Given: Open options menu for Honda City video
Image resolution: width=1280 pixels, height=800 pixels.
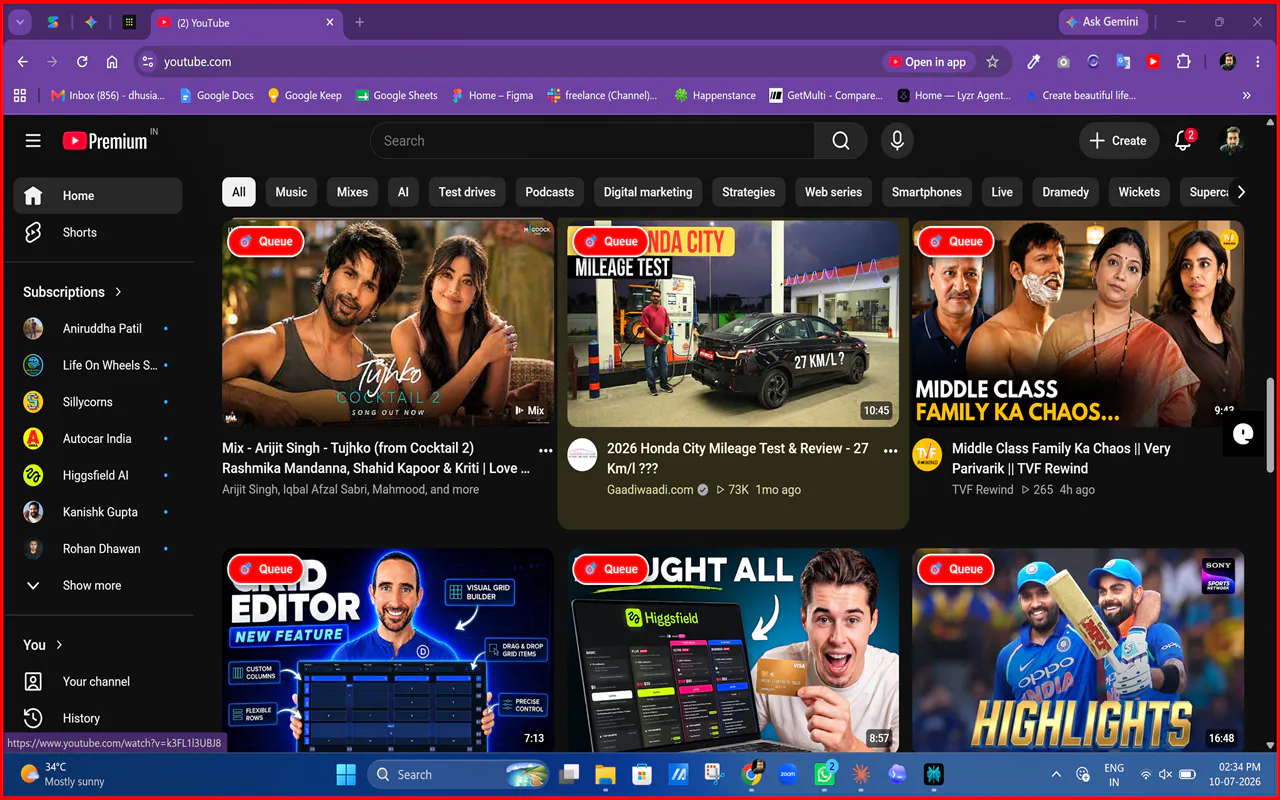Looking at the screenshot, I should (x=890, y=450).
